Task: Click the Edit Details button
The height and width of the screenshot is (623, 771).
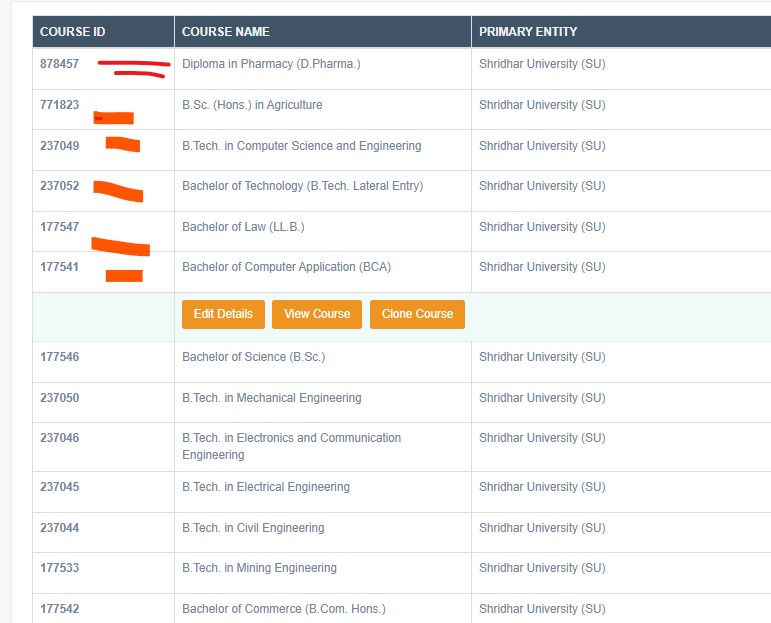Action: tap(223, 314)
